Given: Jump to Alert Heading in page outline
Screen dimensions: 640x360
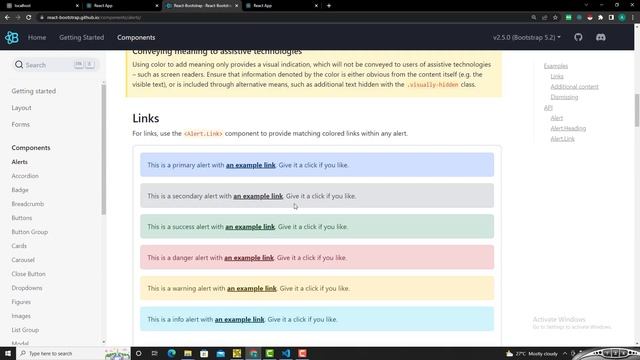Looking at the screenshot, I should tap(568, 128).
